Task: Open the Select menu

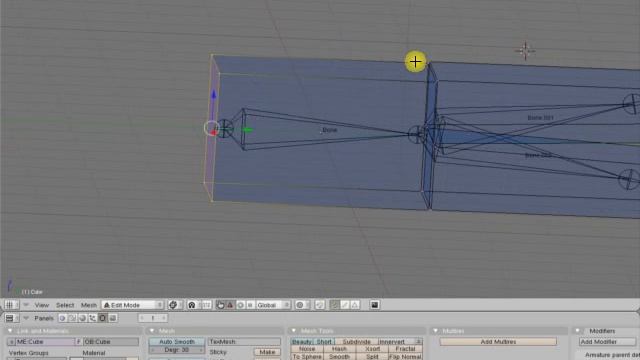Action: tap(65, 305)
